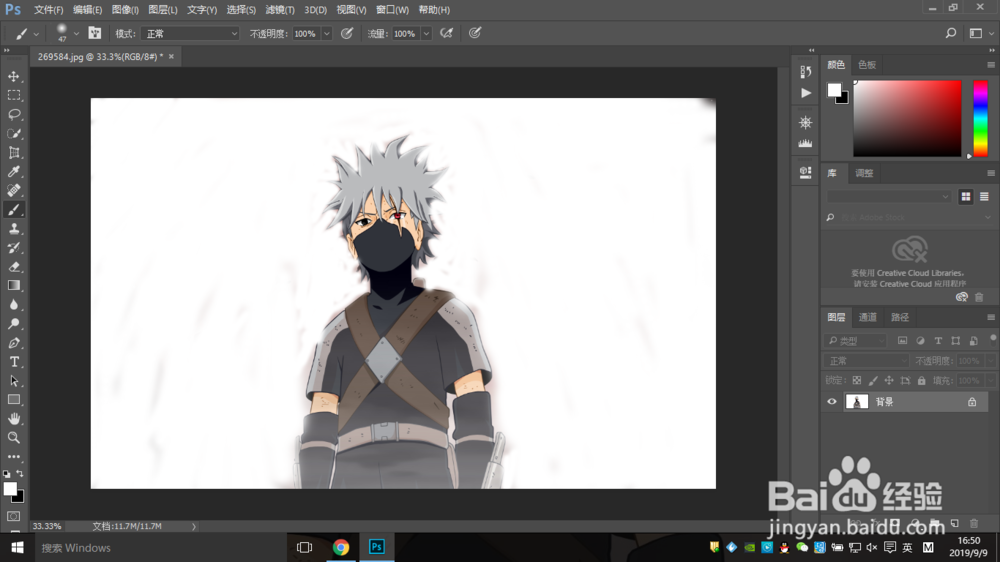
Task: Select the Gradient tool
Action: [14, 285]
